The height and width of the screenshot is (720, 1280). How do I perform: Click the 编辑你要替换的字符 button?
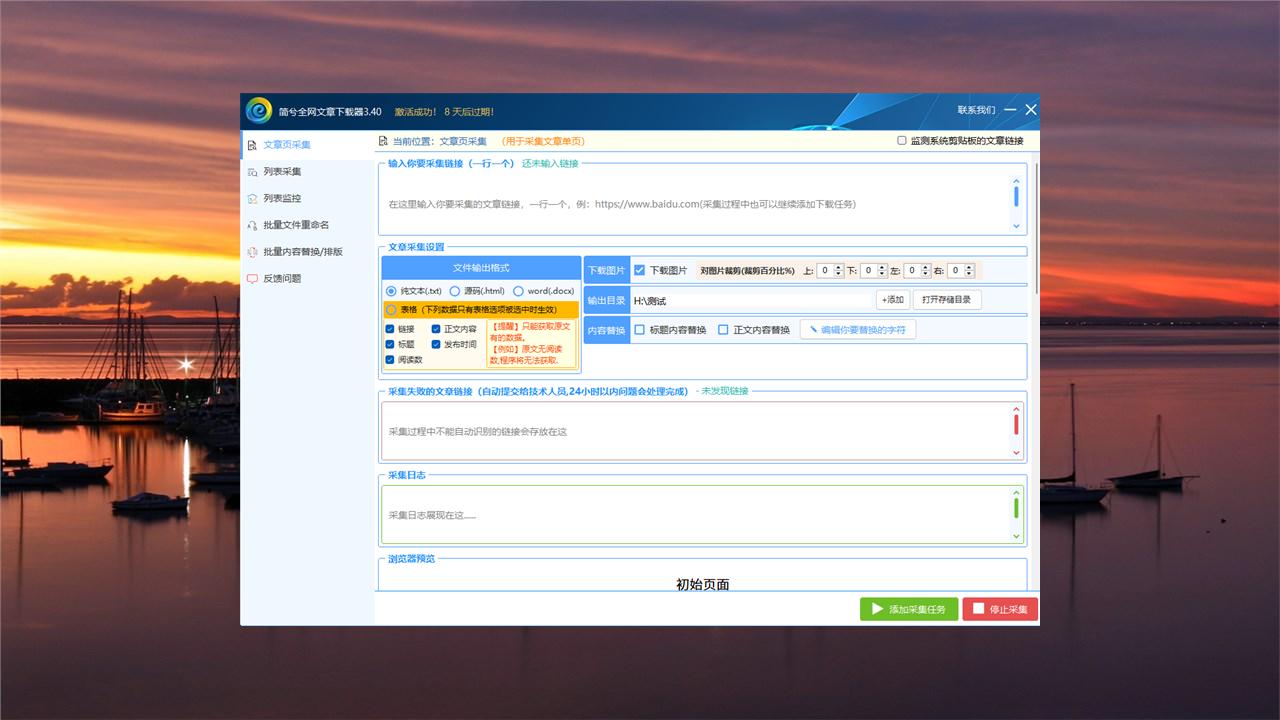(858, 330)
